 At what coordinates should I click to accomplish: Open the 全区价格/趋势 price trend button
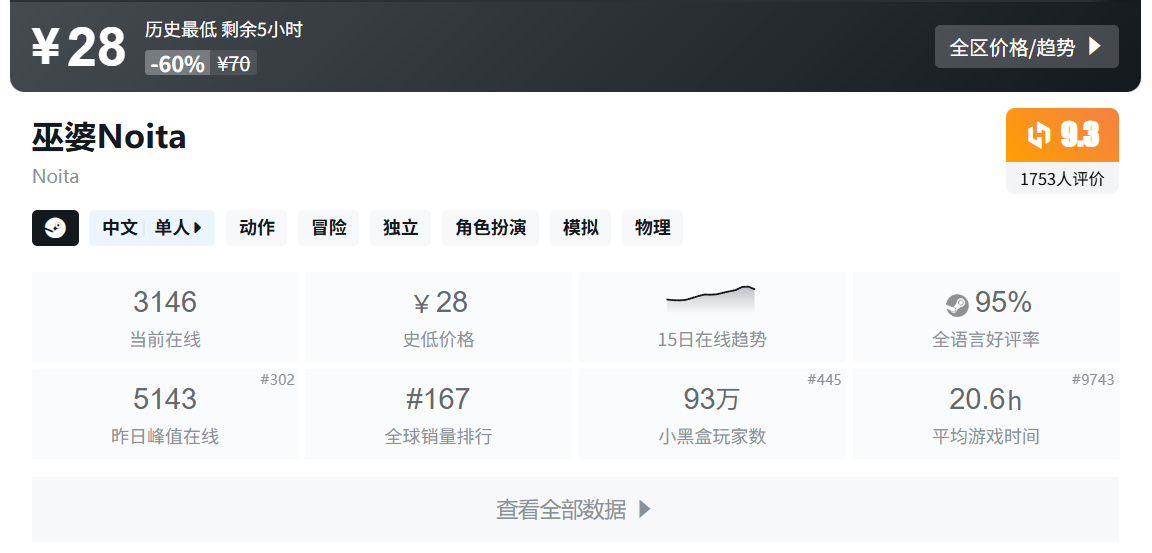(x=1026, y=47)
